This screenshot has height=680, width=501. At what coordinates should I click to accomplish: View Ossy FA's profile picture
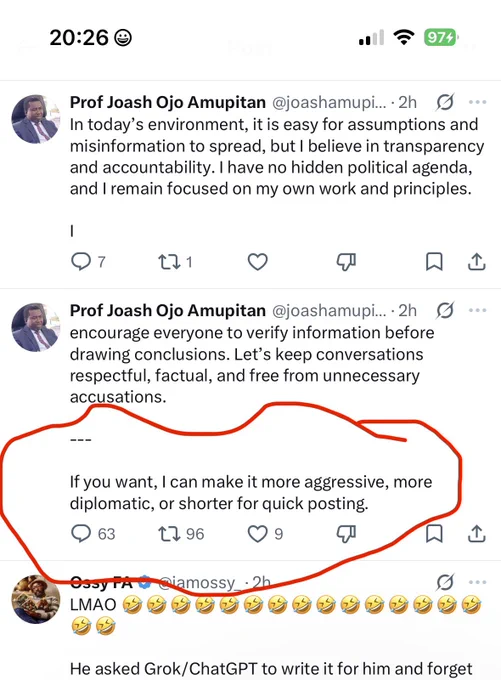click(x=36, y=599)
